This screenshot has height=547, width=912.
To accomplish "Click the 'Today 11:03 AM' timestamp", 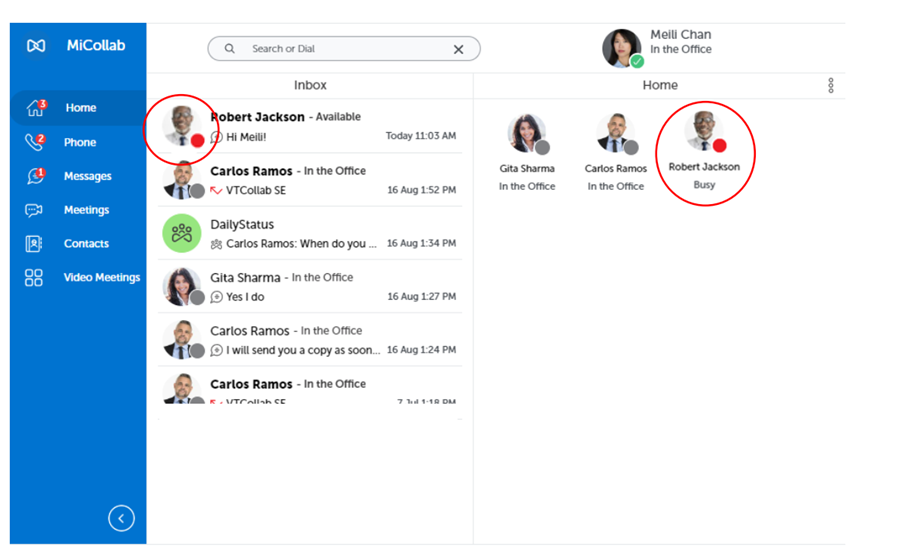I will 421,136.
